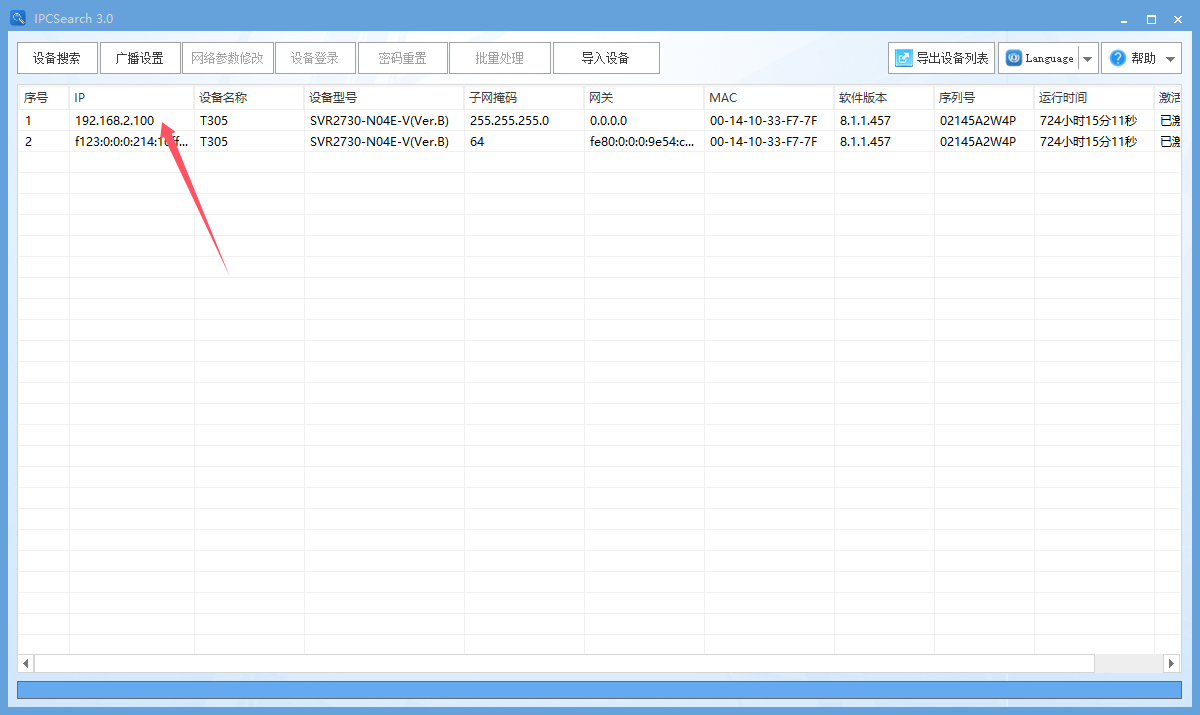Viewport: 1200px width, 715px height.
Task: Click the IPCSearch app icon in title bar
Action: tap(17, 18)
